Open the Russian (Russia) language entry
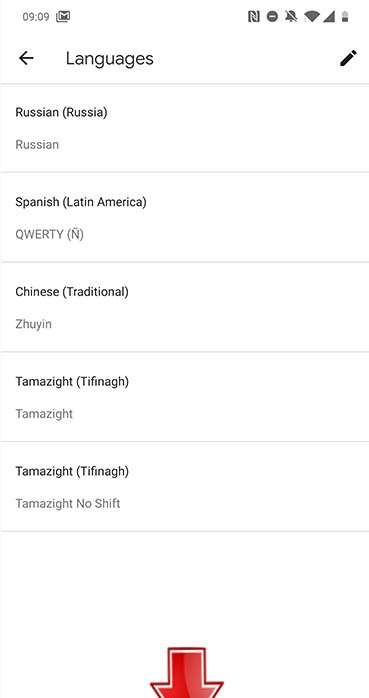This screenshot has height=698, width=369. tap(184, 128)
